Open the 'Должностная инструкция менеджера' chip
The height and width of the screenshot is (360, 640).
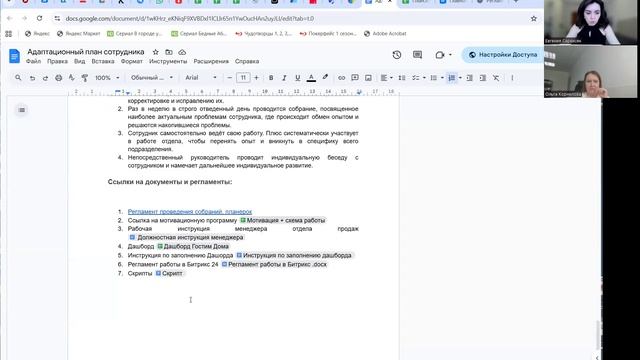point(187,238)
